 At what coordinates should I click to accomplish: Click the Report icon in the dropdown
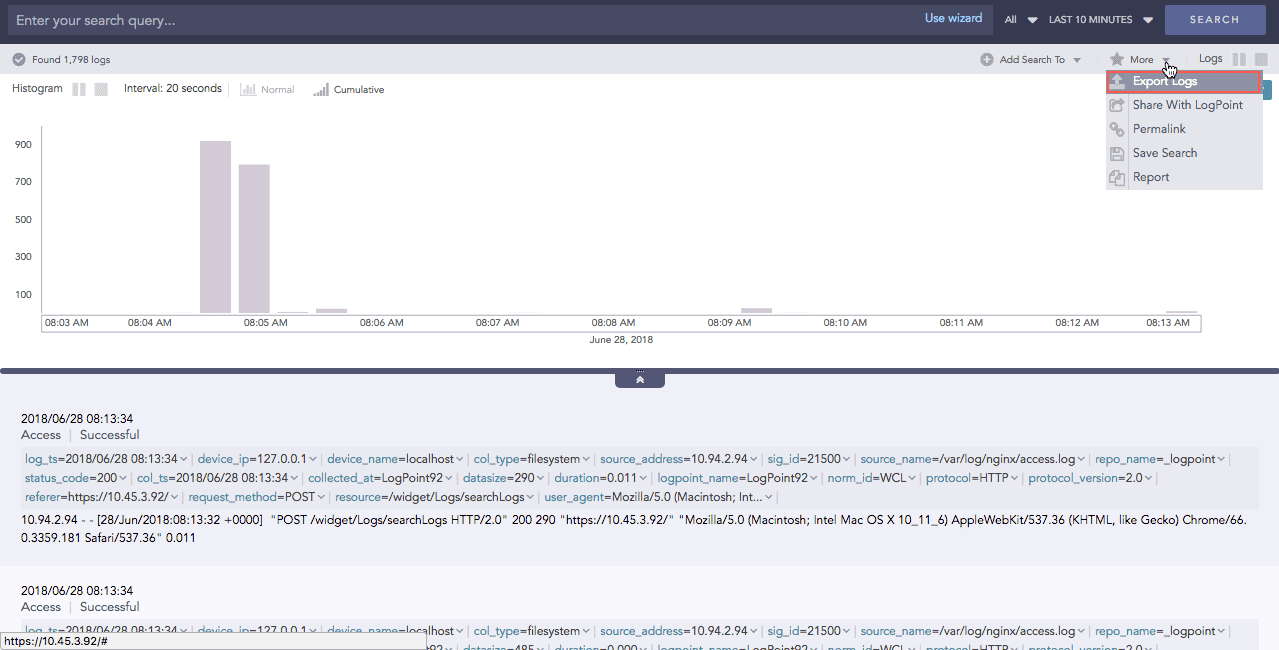[x=1116, y=177]
